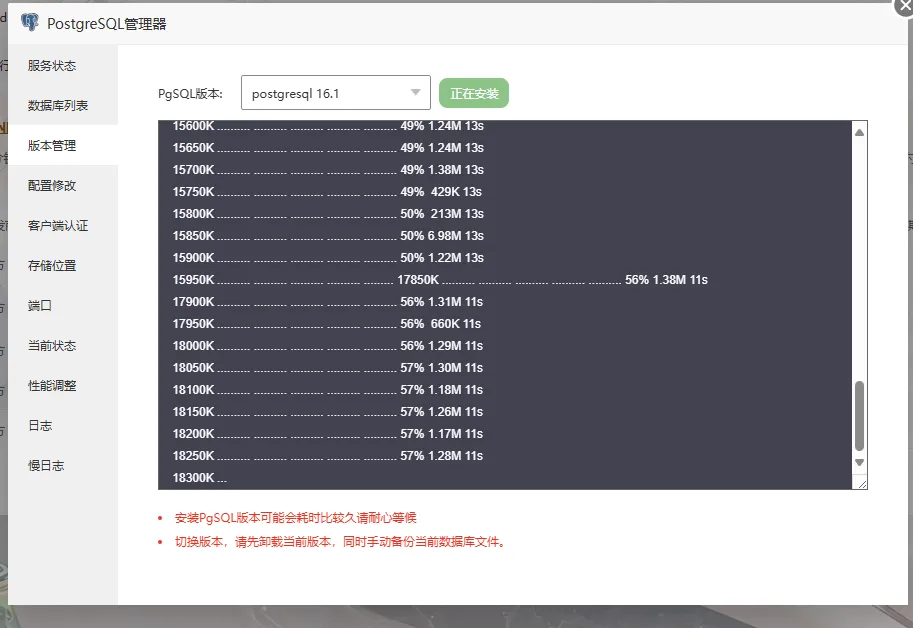Switch to 数据库列表 tab
Screen dimensions: 913x628
coord(63,105)
